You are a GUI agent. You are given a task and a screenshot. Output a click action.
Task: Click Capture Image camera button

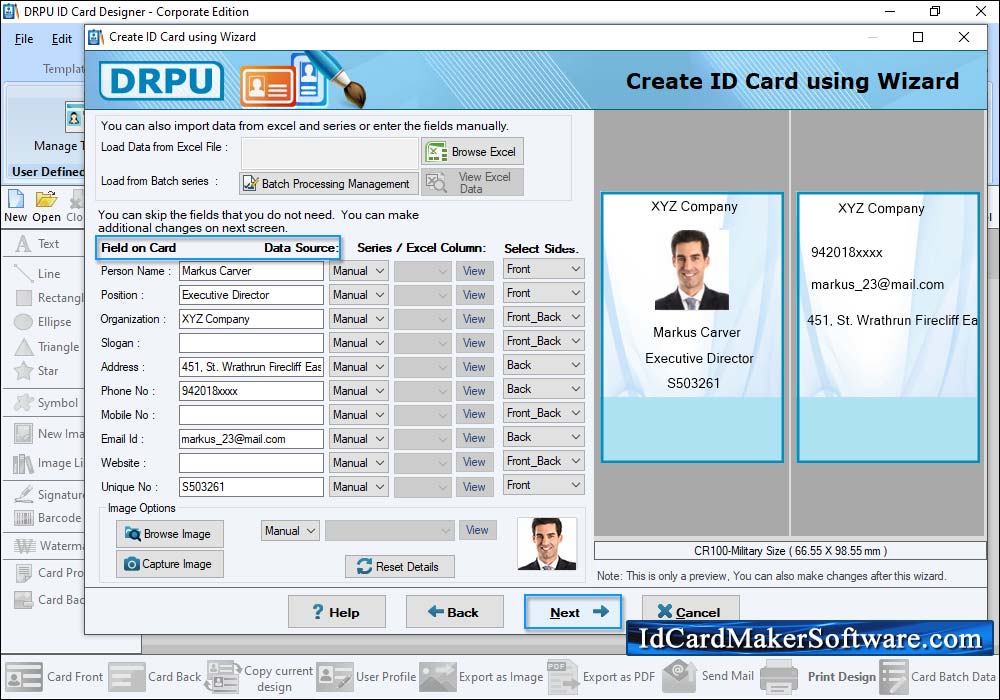[x=170, y=564]
